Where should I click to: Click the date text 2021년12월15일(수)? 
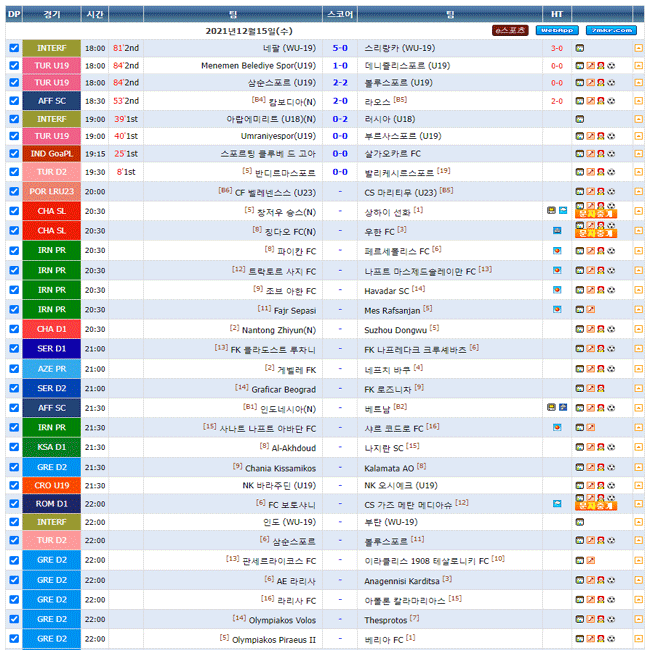tap(249, 31)
